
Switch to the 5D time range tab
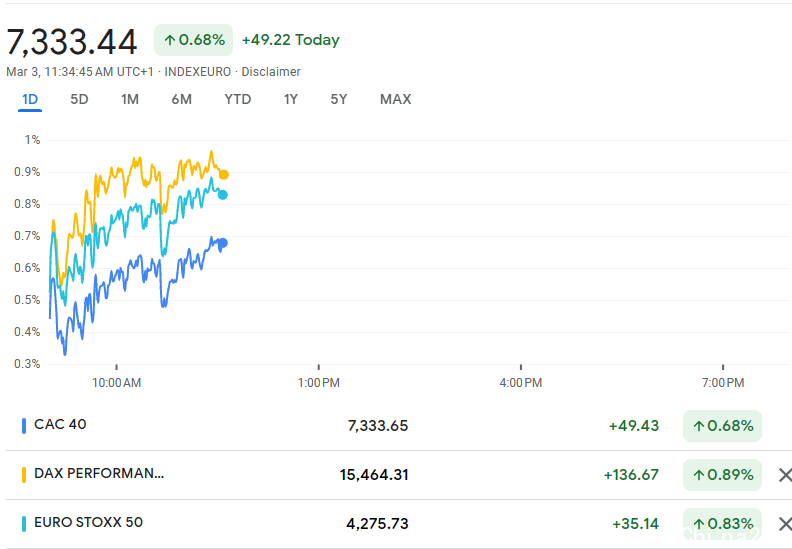tap(79, 99)
